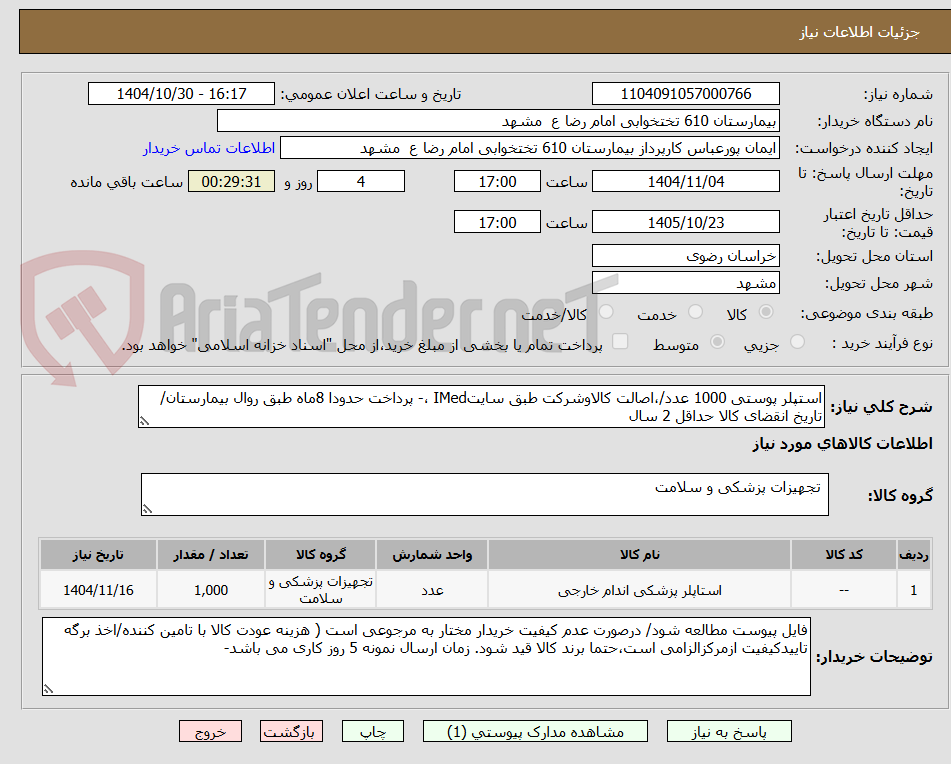Click the resize grip of شرح کلی نیاز box
The height and width of the screenshot is (764, 951).
(144, 421)
